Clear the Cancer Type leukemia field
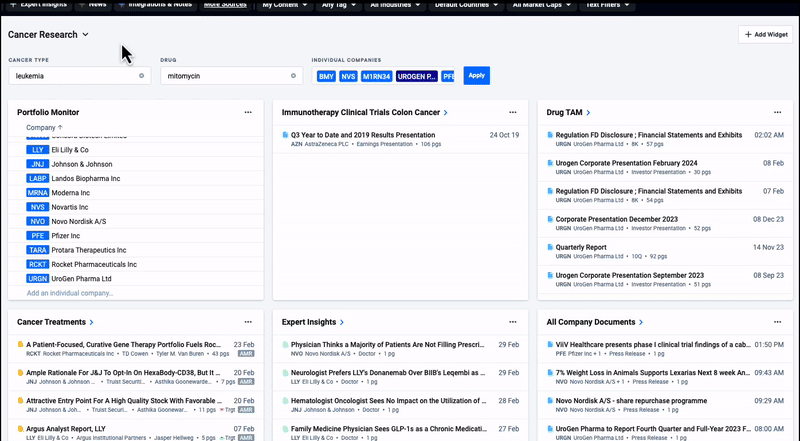 point(141,76)
